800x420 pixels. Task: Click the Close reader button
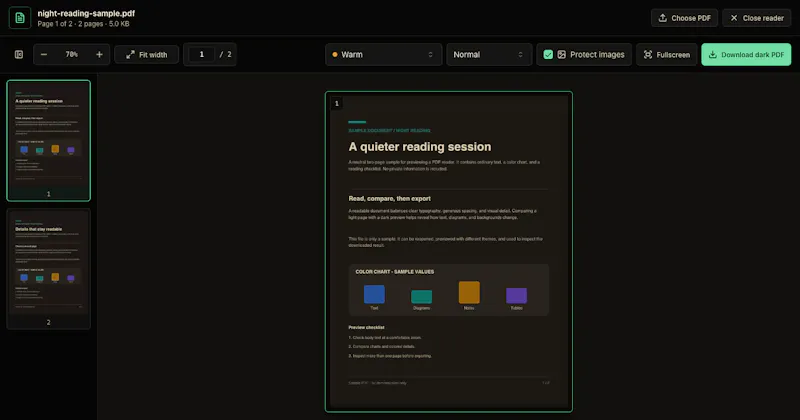point(757,18)
